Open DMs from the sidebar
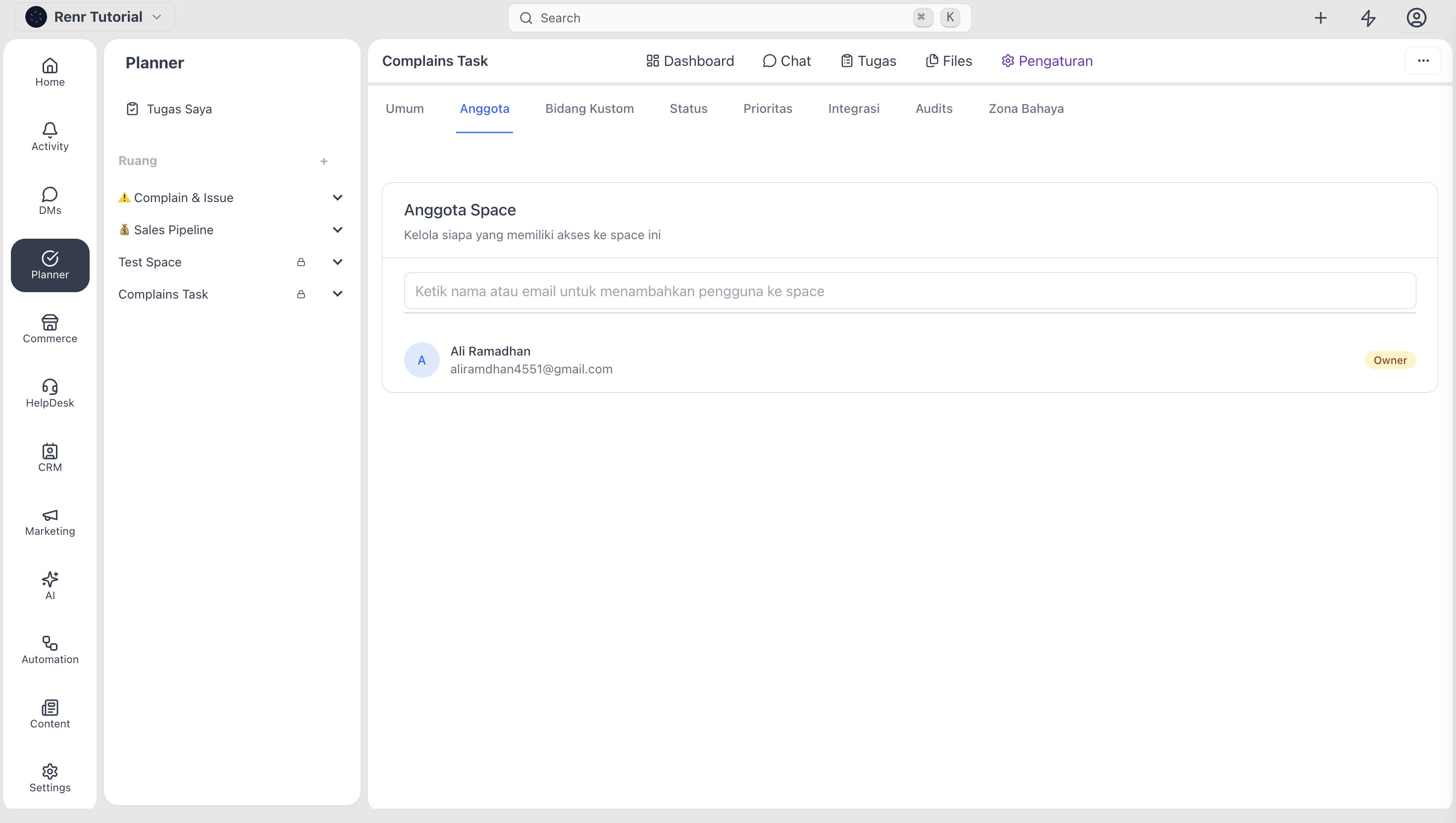 (x=50, y=201)
